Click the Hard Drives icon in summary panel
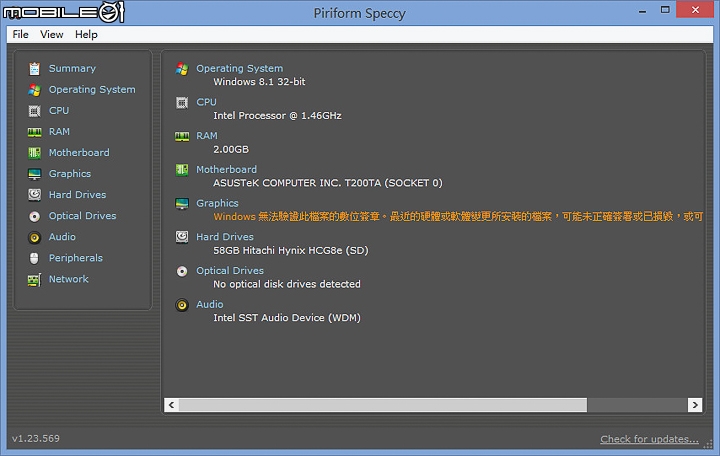 [x=182, y=237]
